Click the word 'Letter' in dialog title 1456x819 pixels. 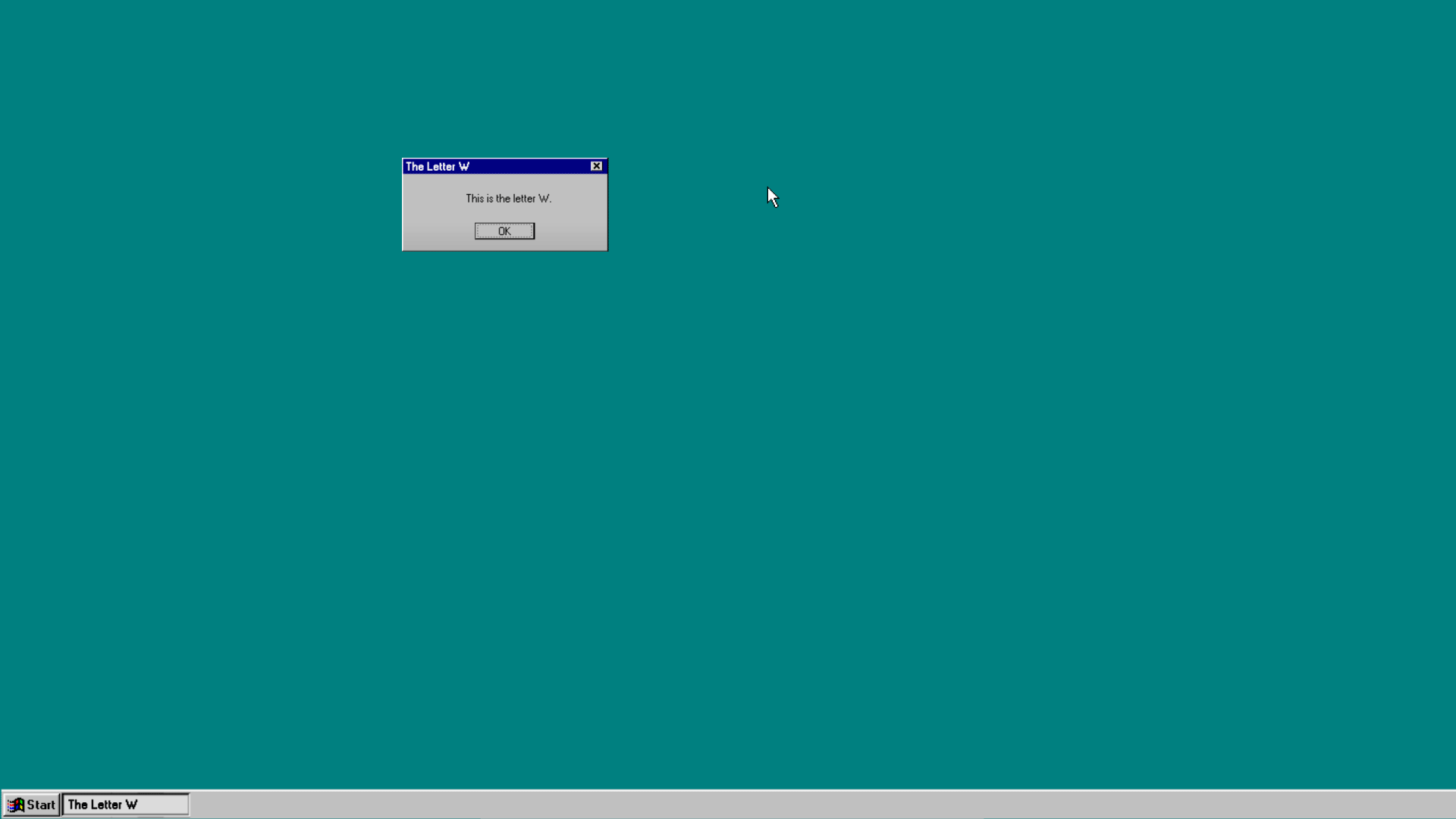point(441,167)
